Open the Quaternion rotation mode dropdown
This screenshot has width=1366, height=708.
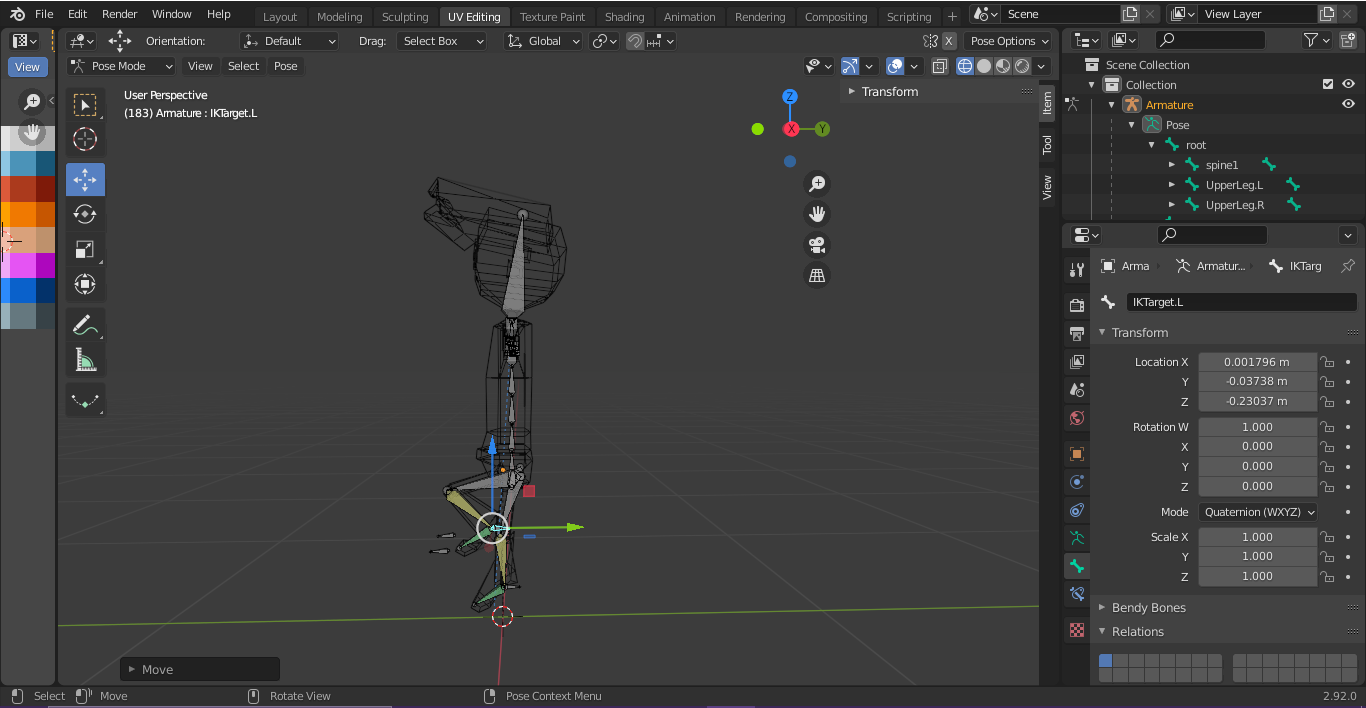pos(1258,512)
